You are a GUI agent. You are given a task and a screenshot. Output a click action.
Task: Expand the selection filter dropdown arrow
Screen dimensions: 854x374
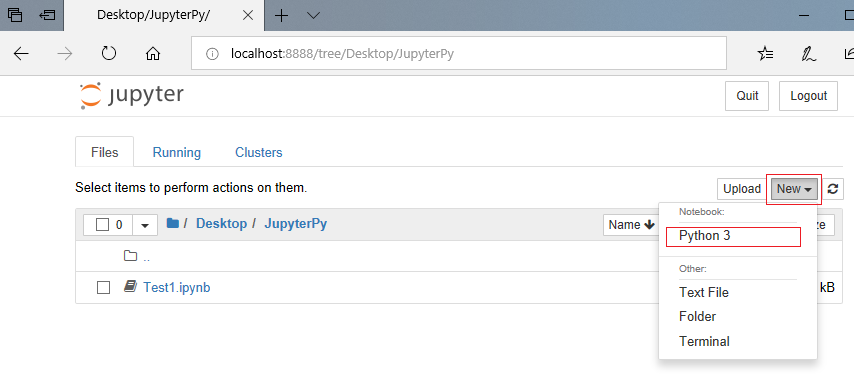click(145, 225)
